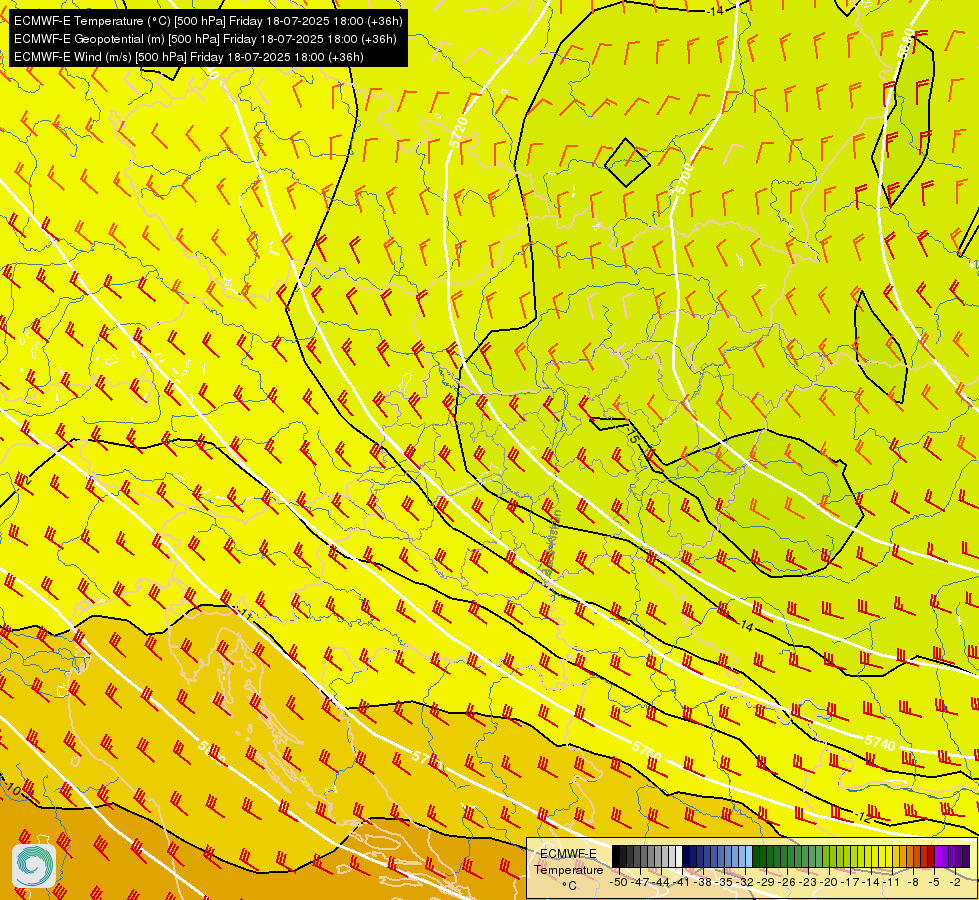
Task: Click the -38 value on the temperature scale
Action: pos(702,883)
